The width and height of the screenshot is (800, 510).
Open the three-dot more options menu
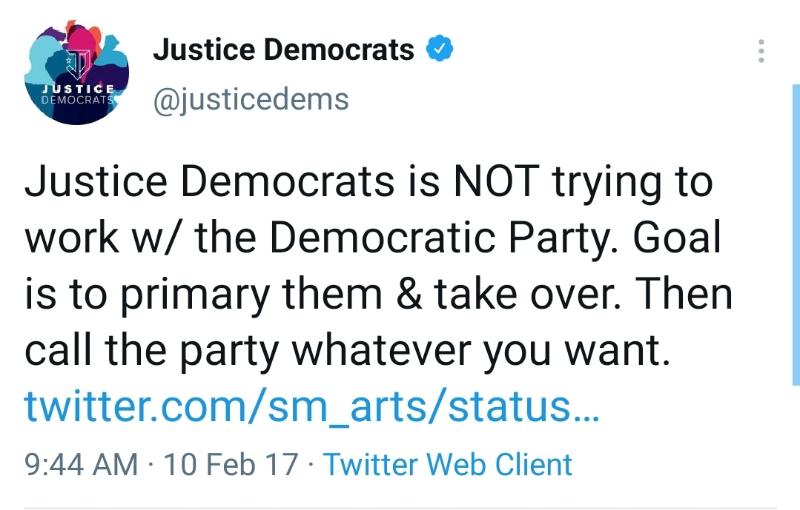[x=762, y=51]
